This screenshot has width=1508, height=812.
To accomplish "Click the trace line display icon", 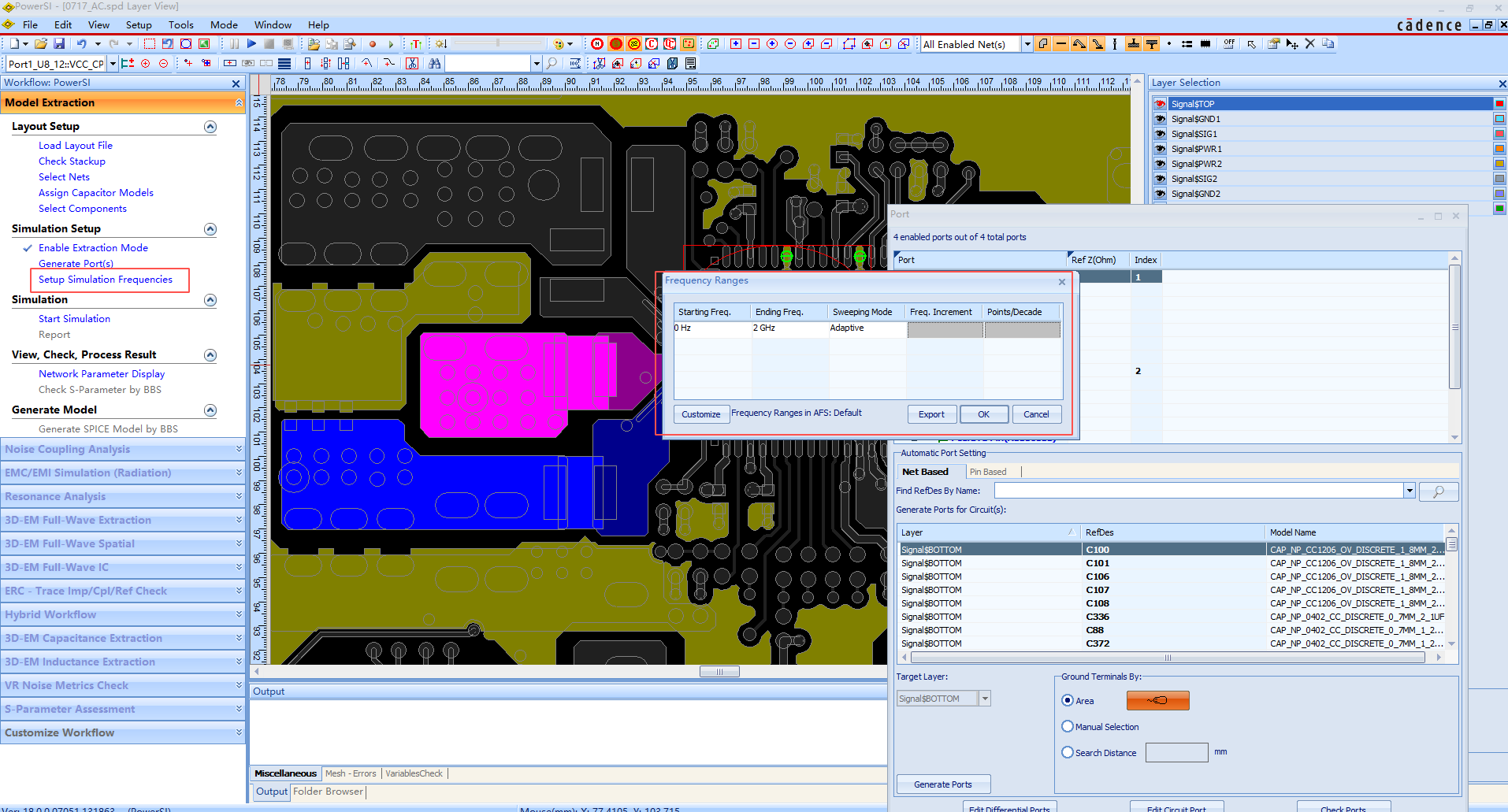I will pyautogui.click(x=1061, y=43).
